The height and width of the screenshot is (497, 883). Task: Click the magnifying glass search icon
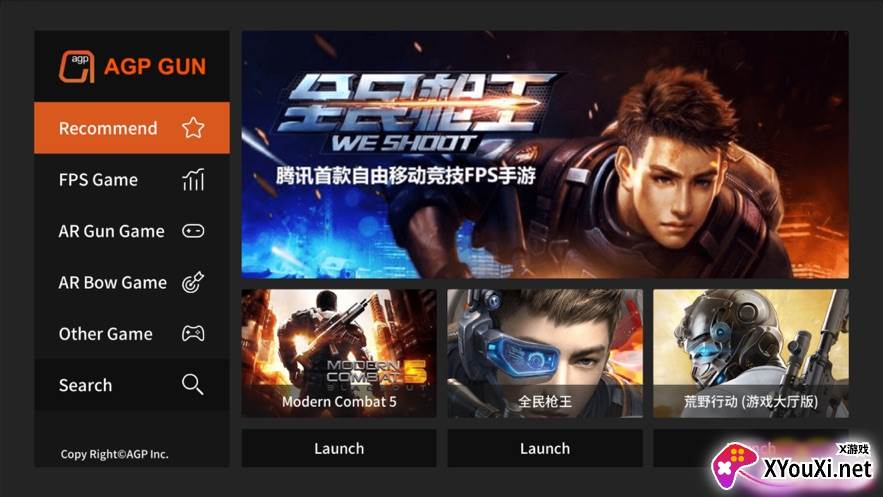pyautogui.click(x=193, y=384)
